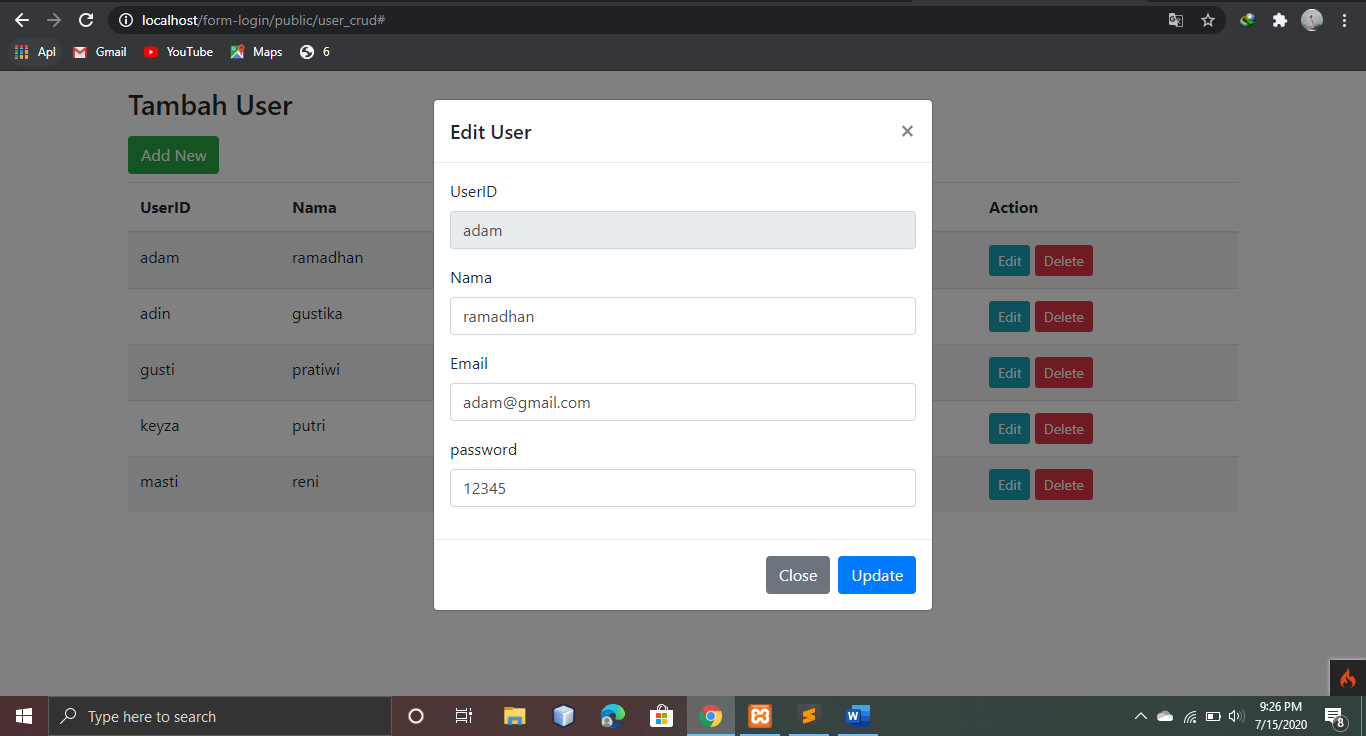Open Maps bookmark
The image size is (1366, 736).
[x=256, y=52]
